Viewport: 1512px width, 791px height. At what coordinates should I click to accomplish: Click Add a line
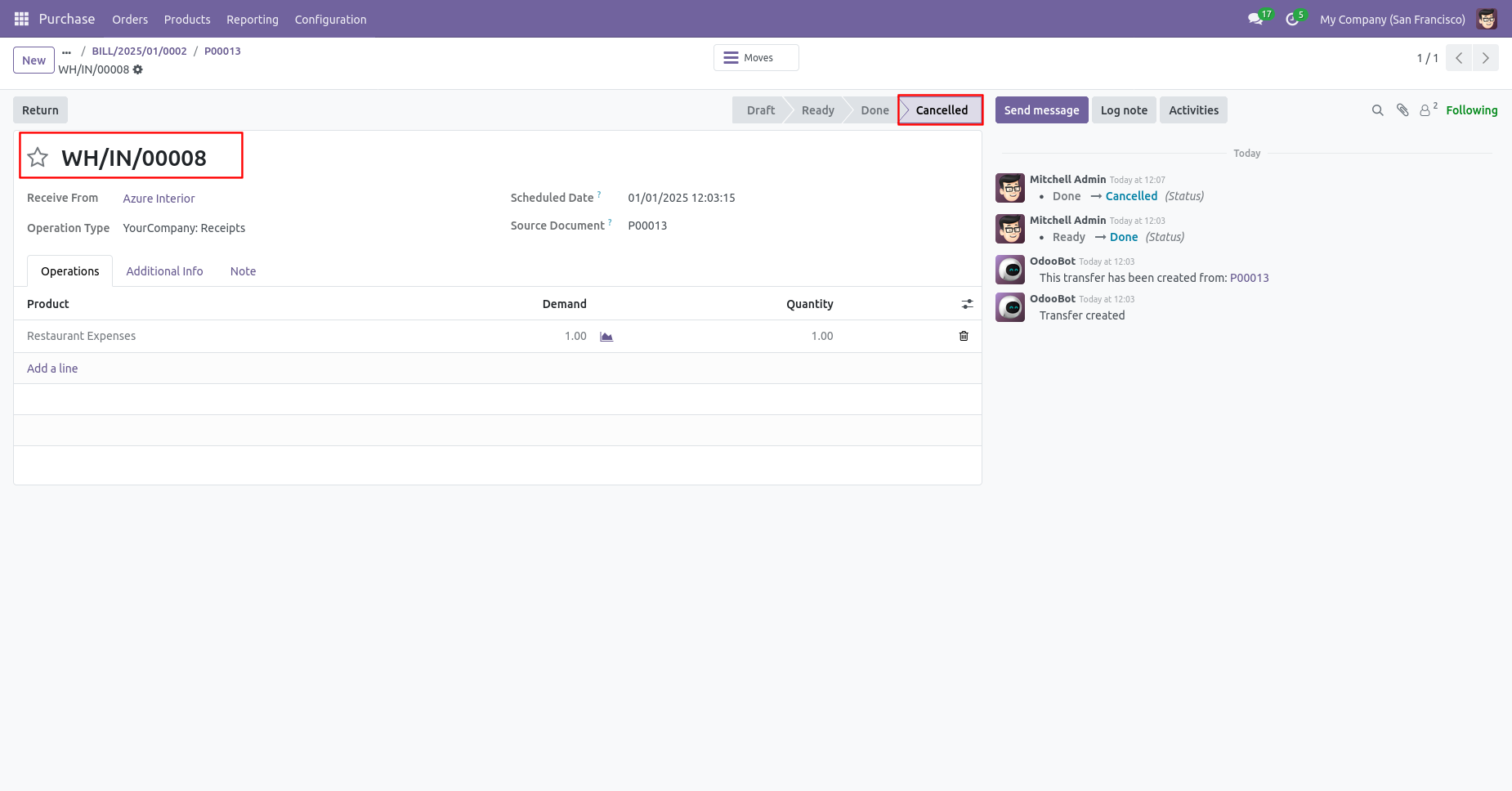52,369
